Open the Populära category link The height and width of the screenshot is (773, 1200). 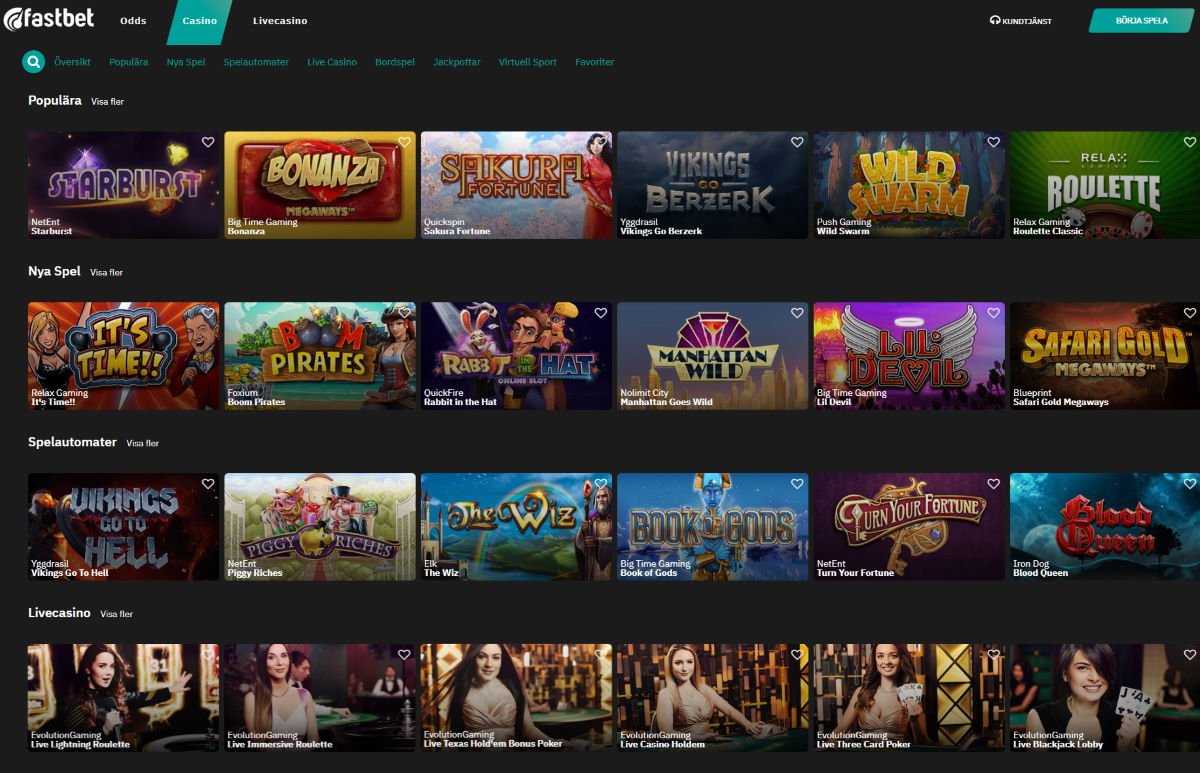(128, 62)
